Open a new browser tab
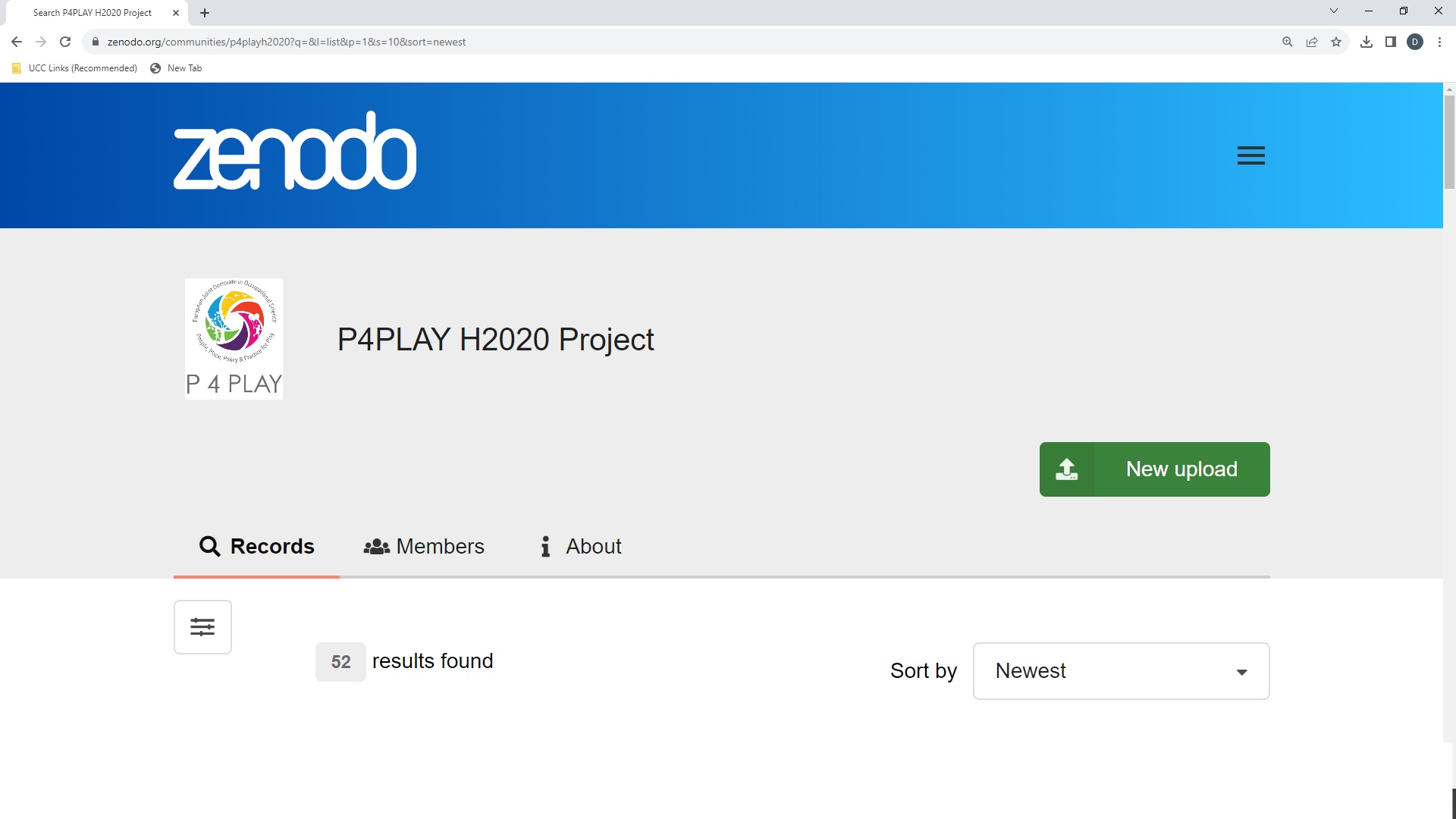This screenshot has width=1456, height=819. click(205, 13)
